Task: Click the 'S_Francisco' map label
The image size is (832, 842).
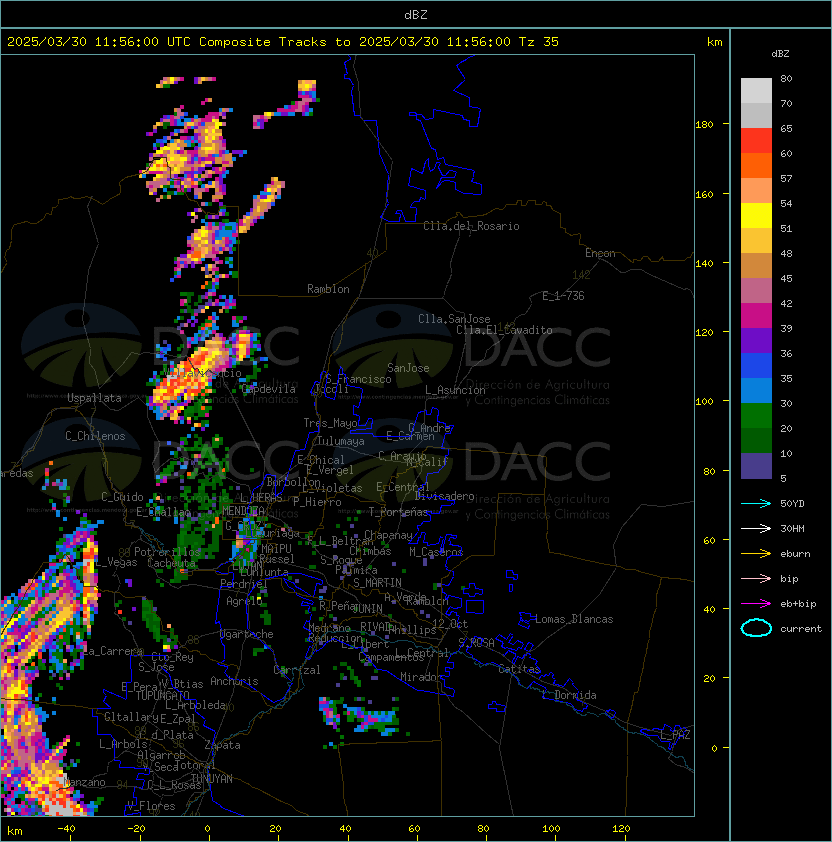Action: [358, 379]
